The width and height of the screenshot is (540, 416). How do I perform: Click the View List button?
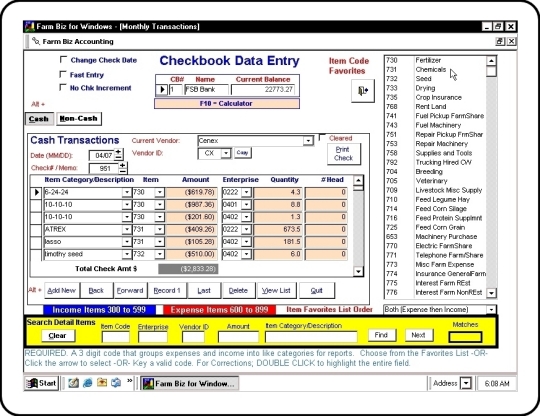coord(276,291)
